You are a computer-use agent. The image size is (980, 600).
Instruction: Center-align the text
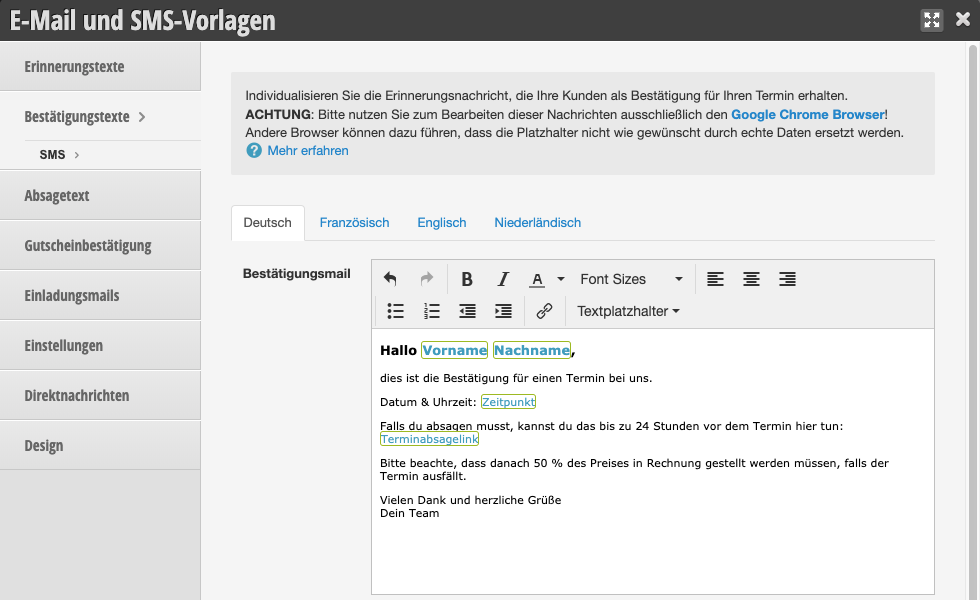pos(751,279)
